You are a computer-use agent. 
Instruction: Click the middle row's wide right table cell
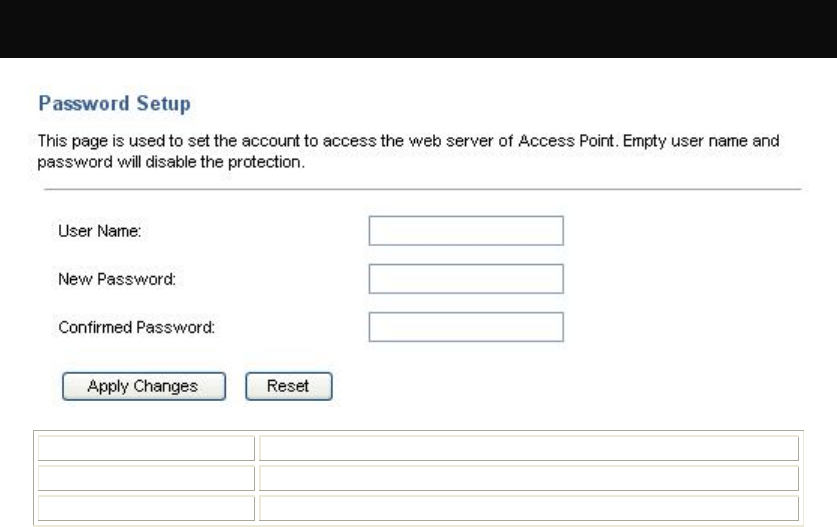click(529, 478)
